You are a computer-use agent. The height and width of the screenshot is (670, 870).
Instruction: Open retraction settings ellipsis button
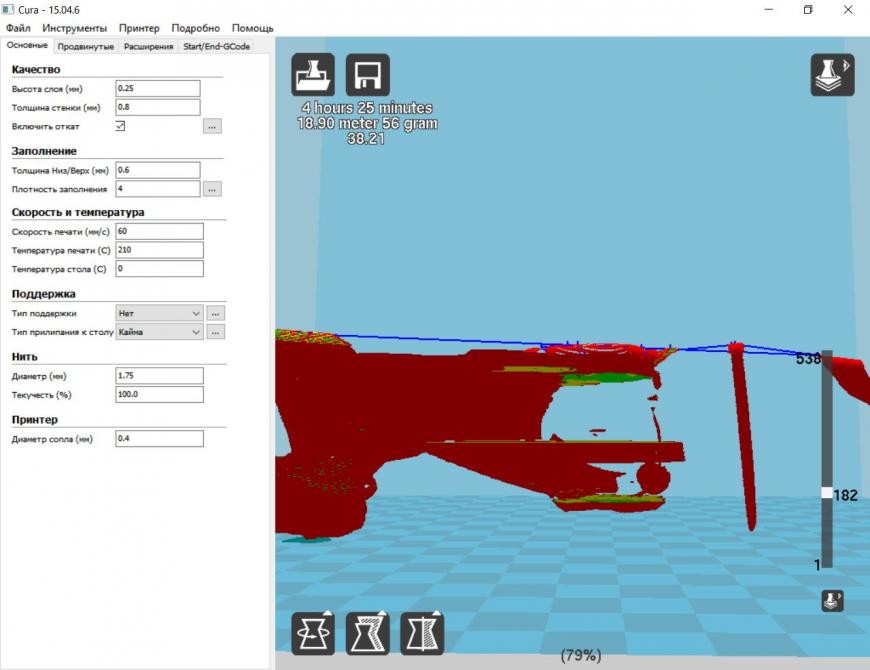tap(212, 126)
